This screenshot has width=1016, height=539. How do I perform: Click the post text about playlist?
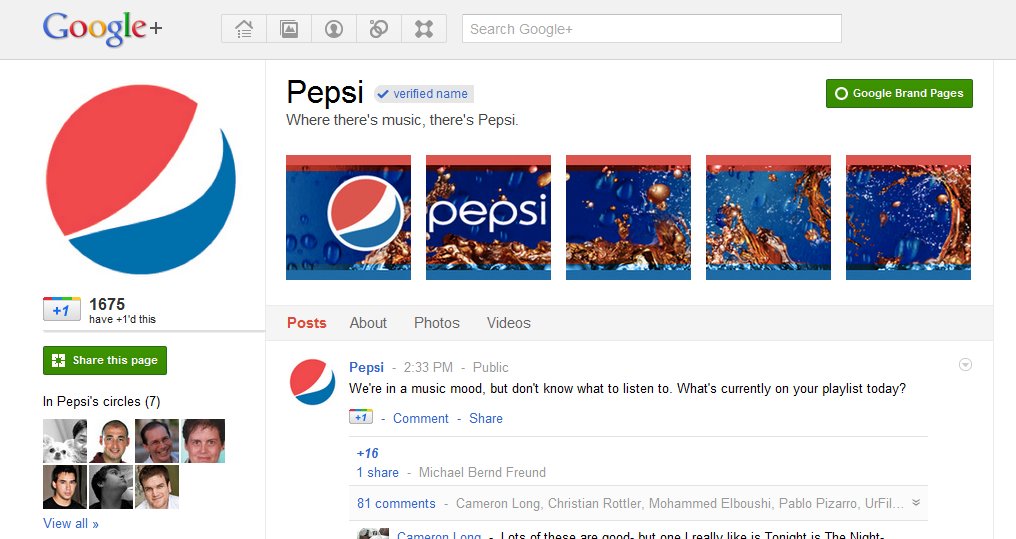tap(627, 389)
